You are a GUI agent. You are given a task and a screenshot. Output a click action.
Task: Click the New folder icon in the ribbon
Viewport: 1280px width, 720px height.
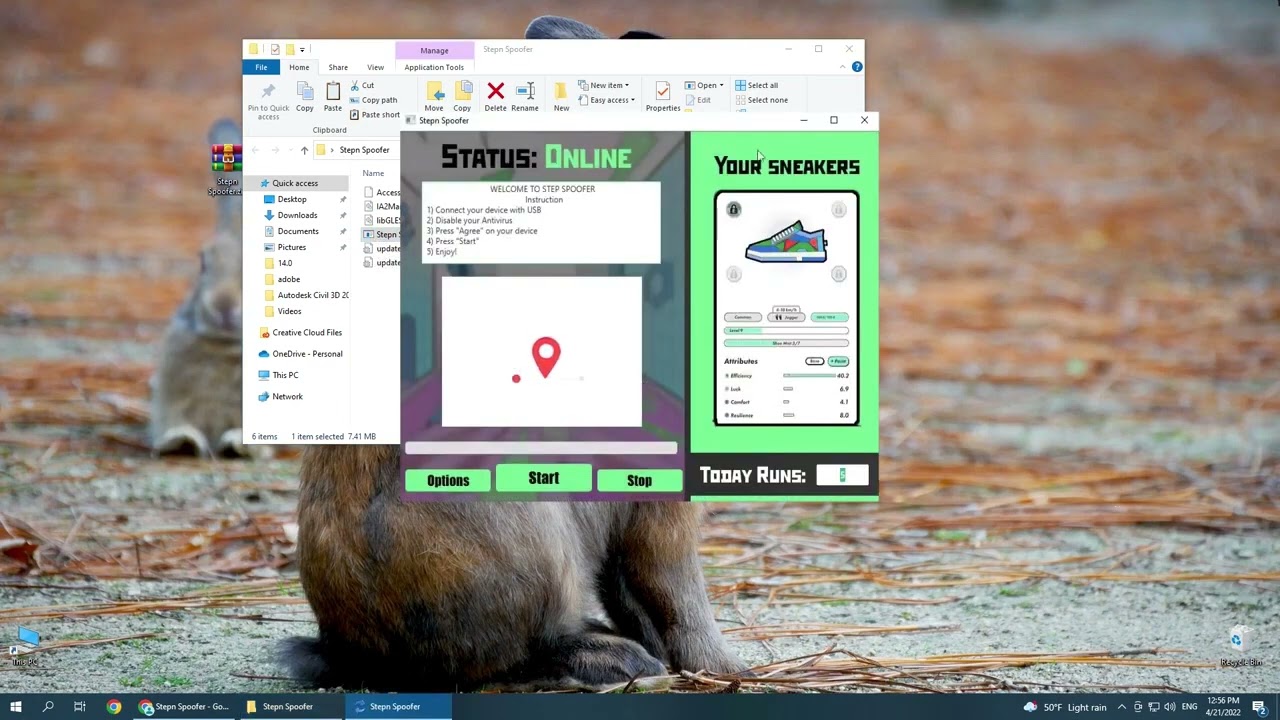coord(562,91)
